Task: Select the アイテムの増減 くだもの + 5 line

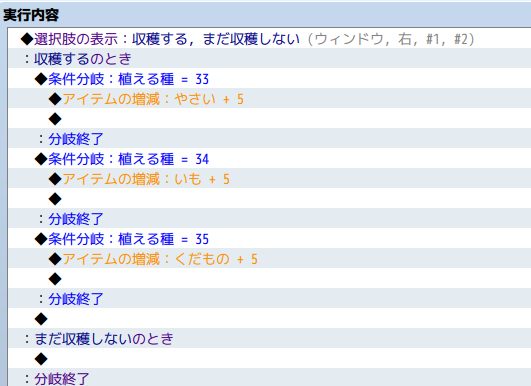Action: (x=270, y=258)
